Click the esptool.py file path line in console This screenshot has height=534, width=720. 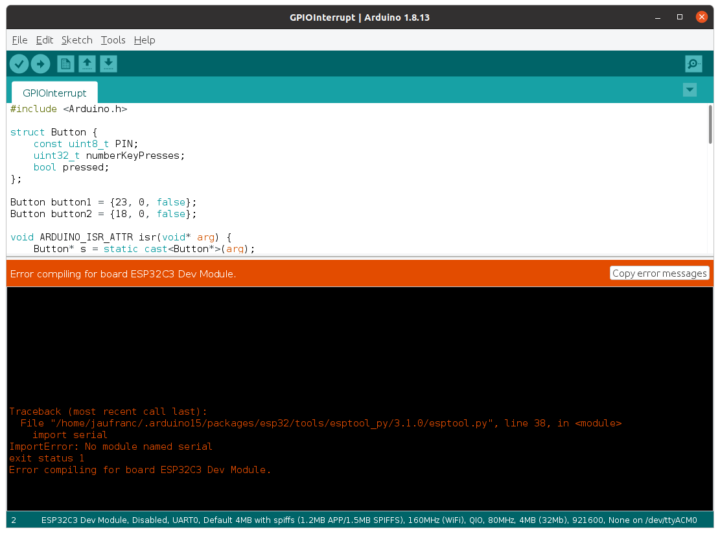point(321,423)
